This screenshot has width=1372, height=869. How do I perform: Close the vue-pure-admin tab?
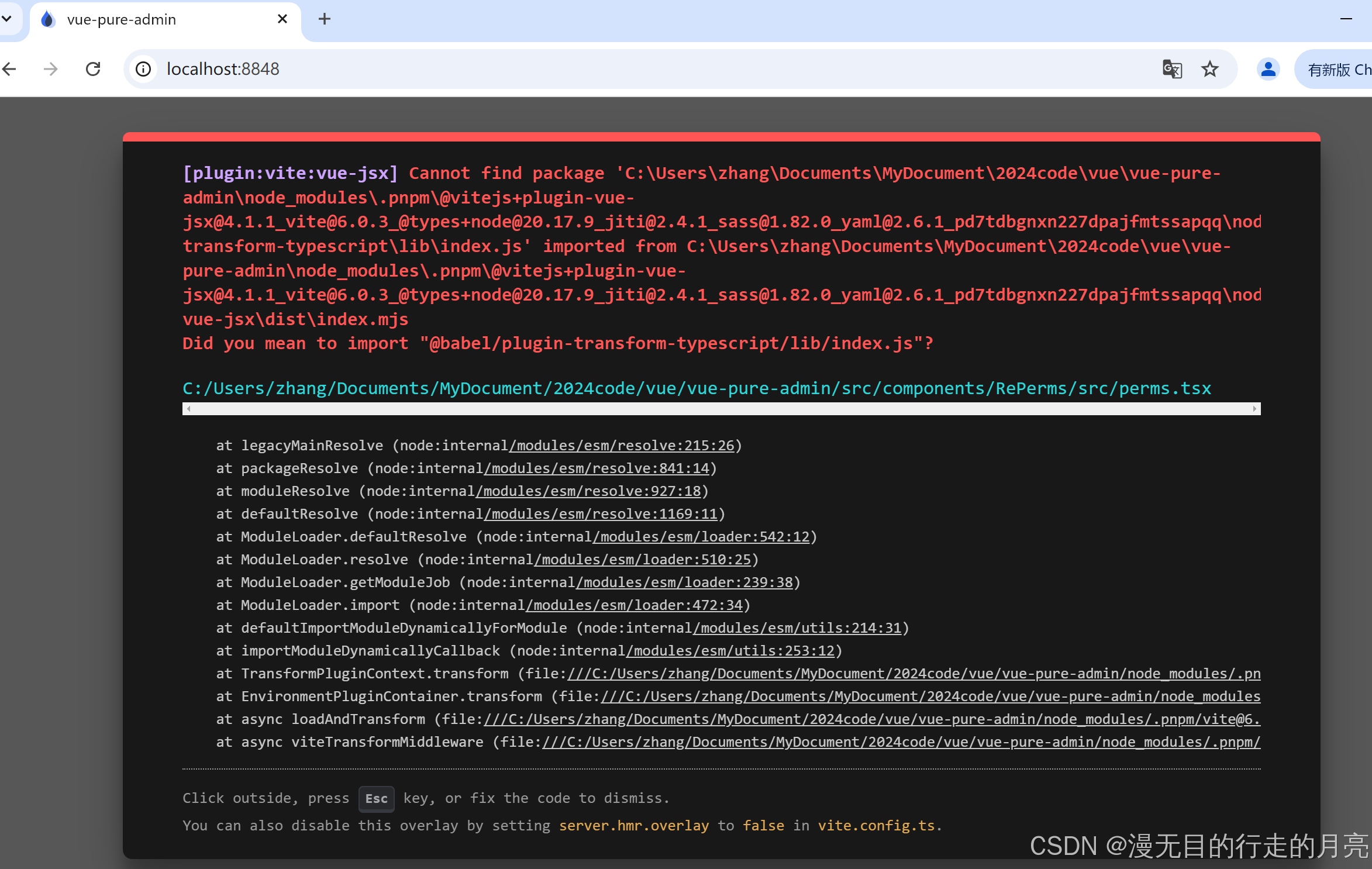(x=282, y=19)
